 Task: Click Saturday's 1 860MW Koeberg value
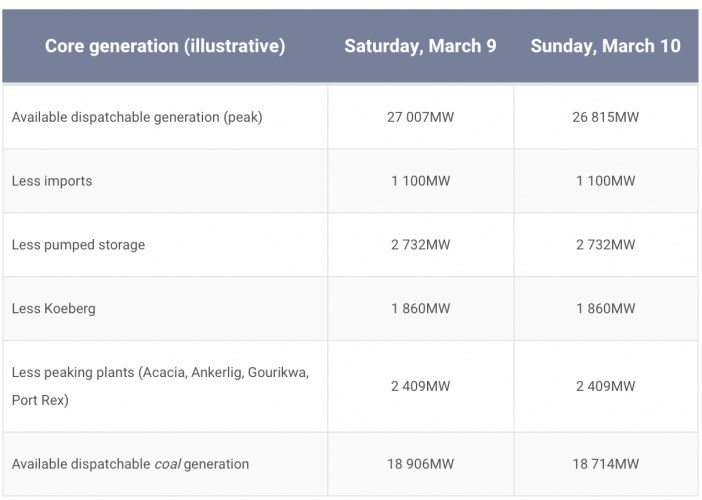(420, 309)
